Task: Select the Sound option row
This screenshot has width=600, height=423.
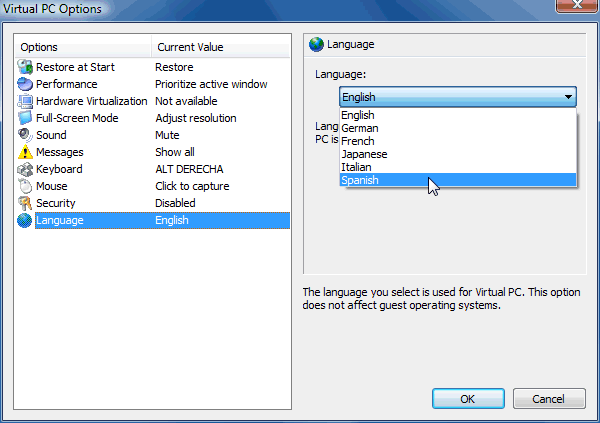Action: tap(153, 135)
